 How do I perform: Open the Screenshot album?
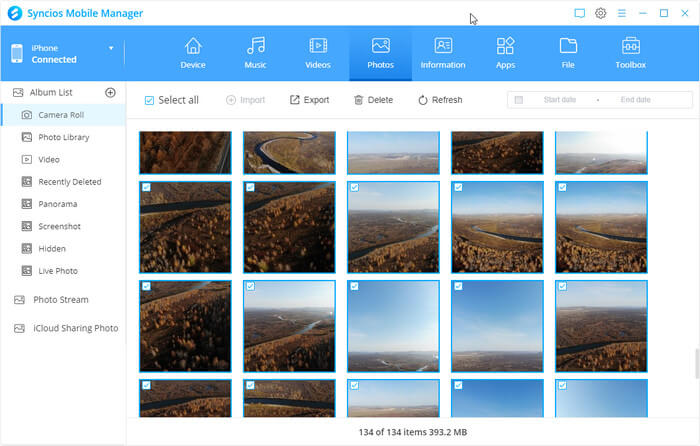64,226
